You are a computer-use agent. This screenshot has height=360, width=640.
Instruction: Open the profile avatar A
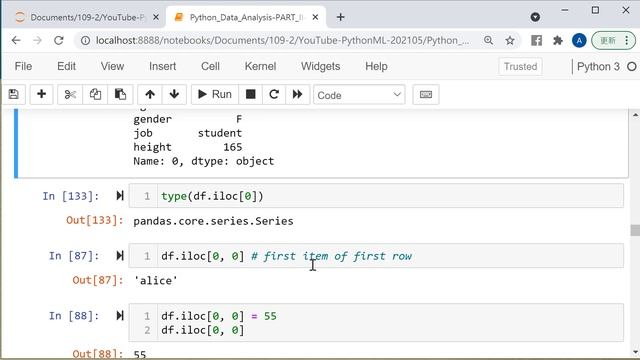(579, 40)
